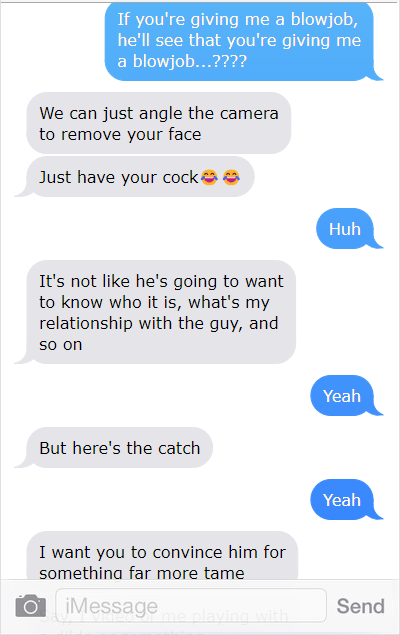Select the blue 'Huh' message bubble

[x=348, y=228]
